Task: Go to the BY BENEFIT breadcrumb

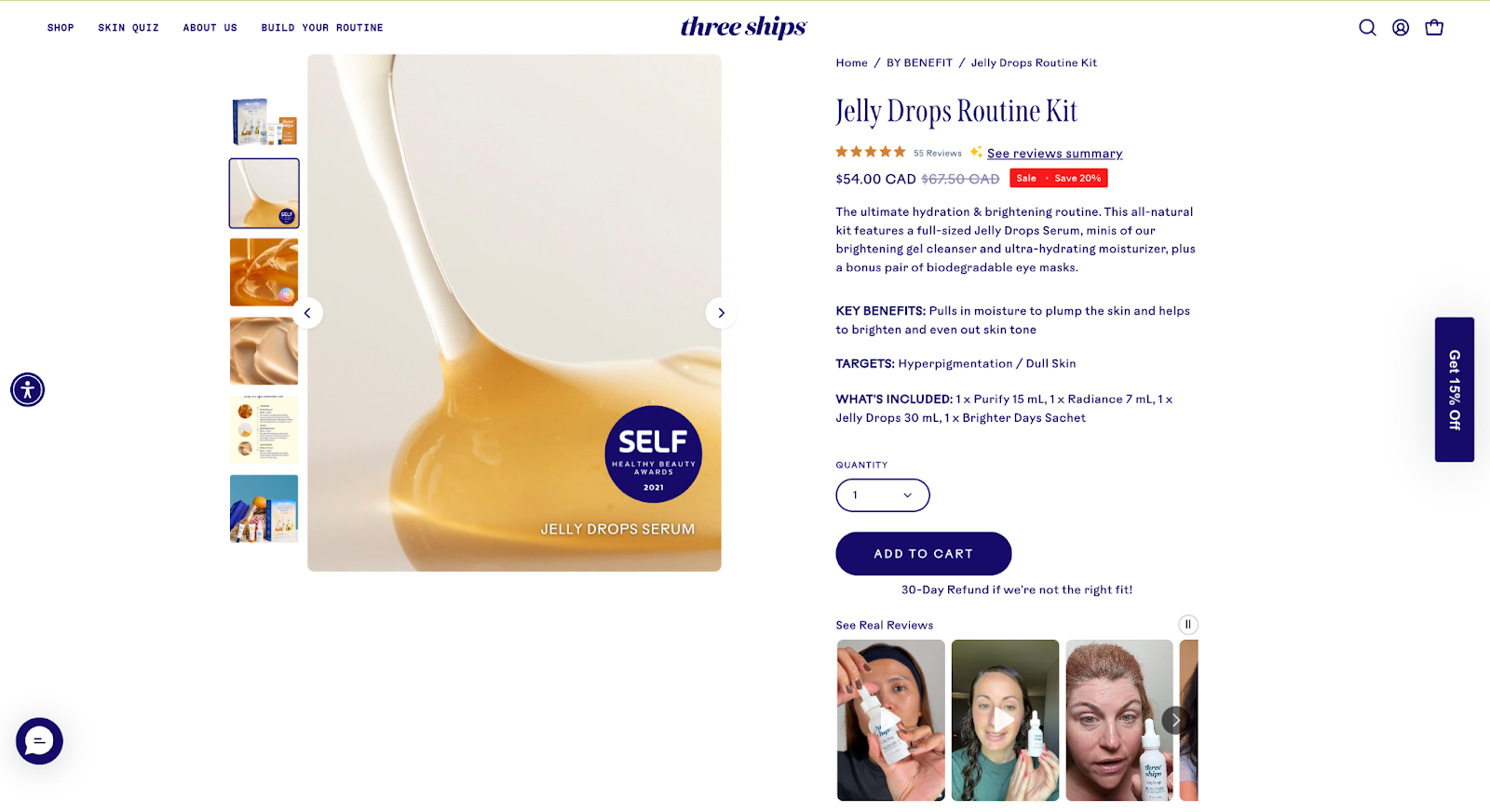Action: tap(919, 63)
